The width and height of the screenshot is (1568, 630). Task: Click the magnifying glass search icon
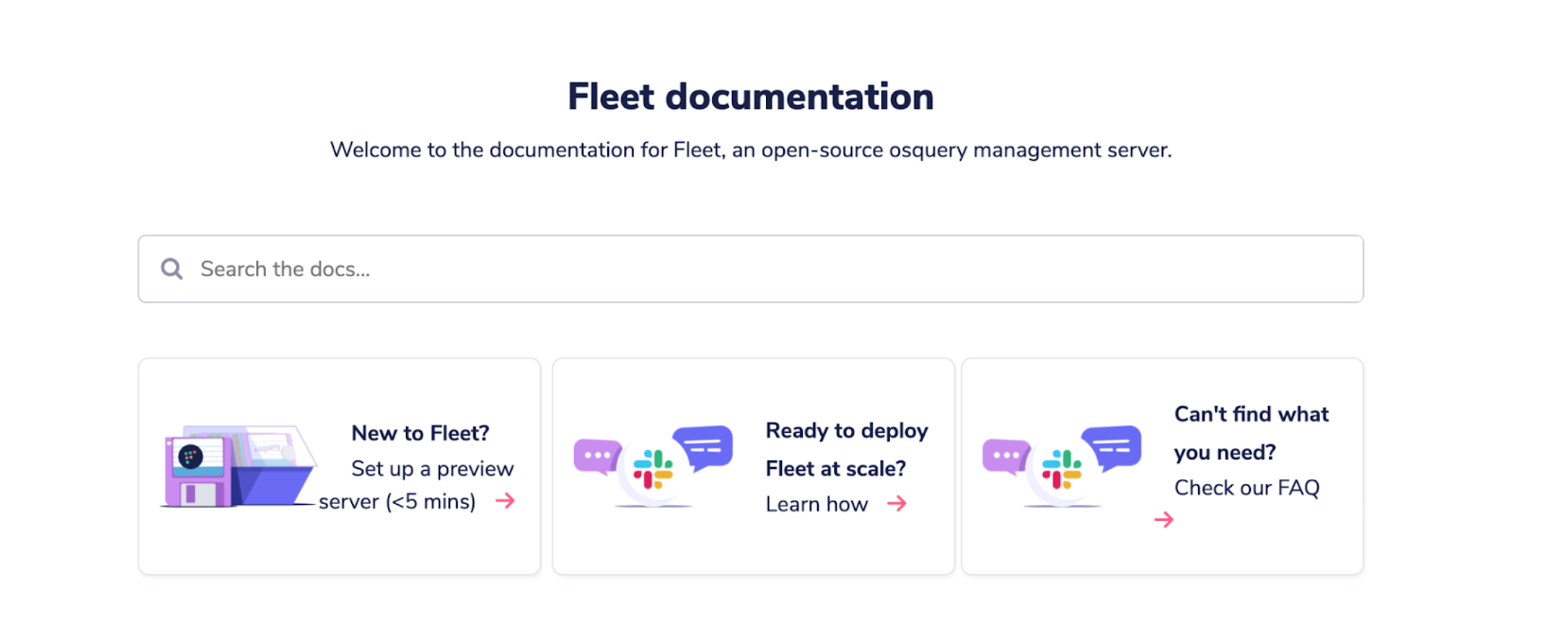(x=171, y=269)
